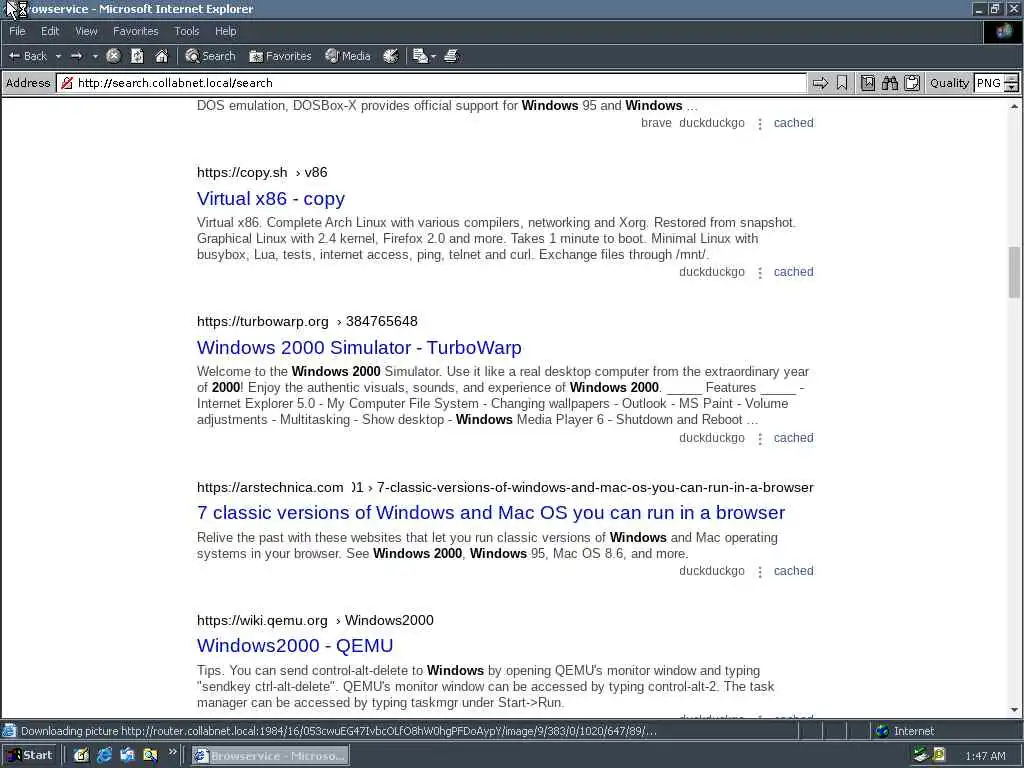Click the Go arrow next to address bar
The height and width of the screenshot is (768, 1024).
tap(820, 83)
